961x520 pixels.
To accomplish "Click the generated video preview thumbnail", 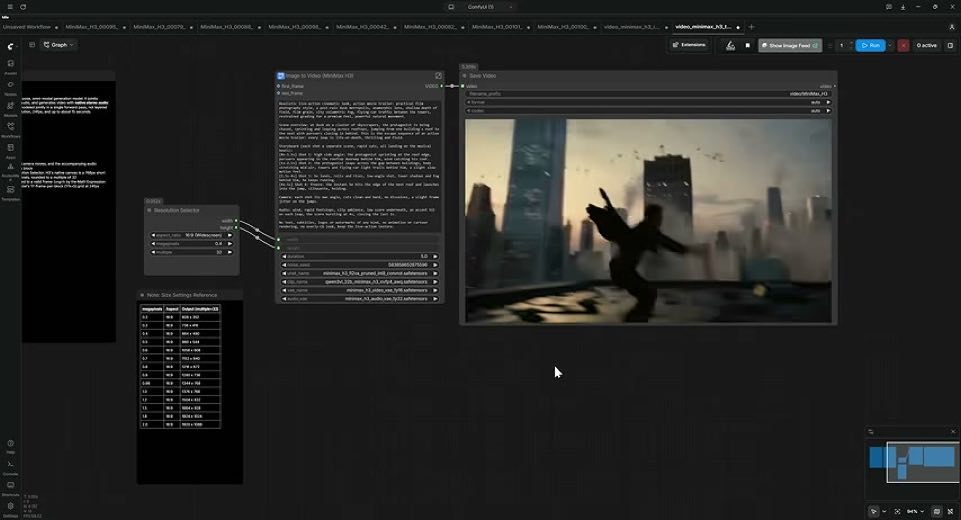I will tap(648, 221).
